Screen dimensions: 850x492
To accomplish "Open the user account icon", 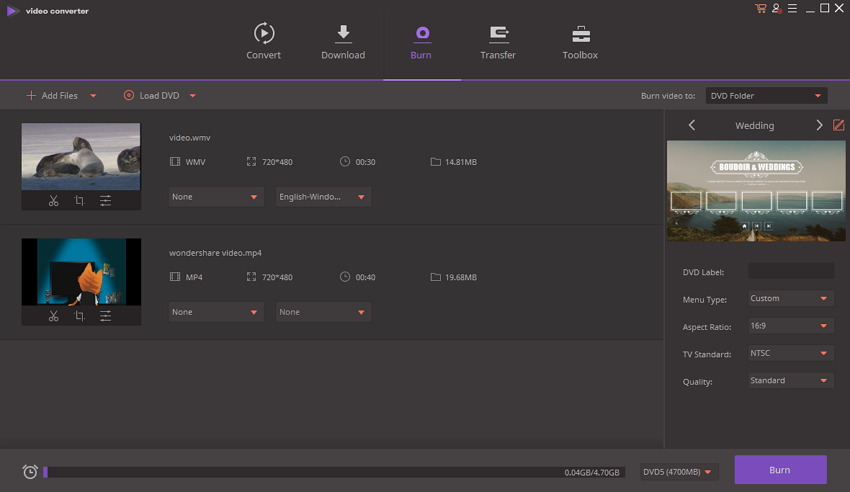I will click(776, 8).
